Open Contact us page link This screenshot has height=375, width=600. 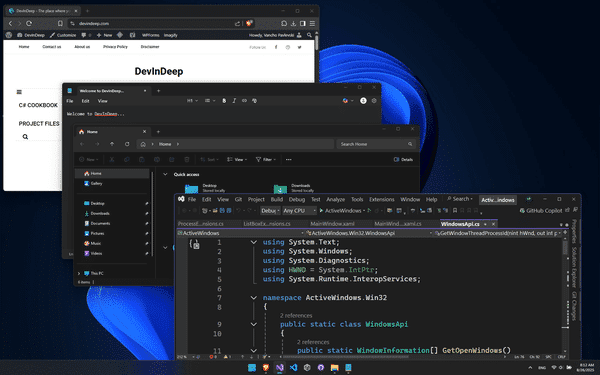(x=52, y=47)
